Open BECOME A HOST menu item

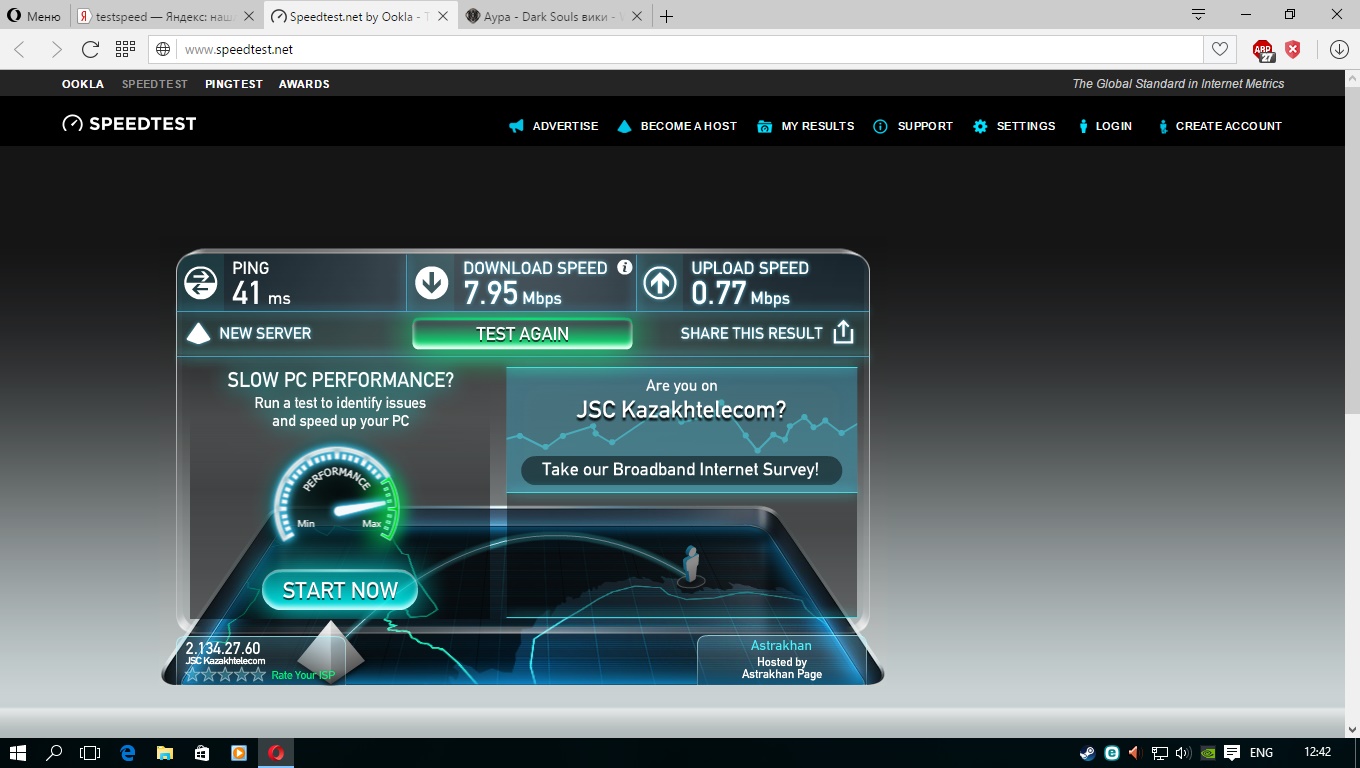coord(677,126)
